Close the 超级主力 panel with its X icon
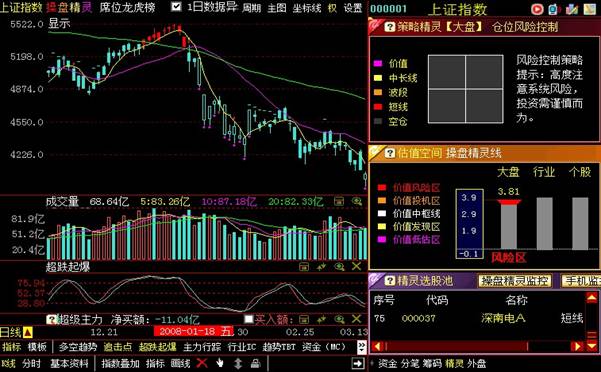 [x=356, y=319]
